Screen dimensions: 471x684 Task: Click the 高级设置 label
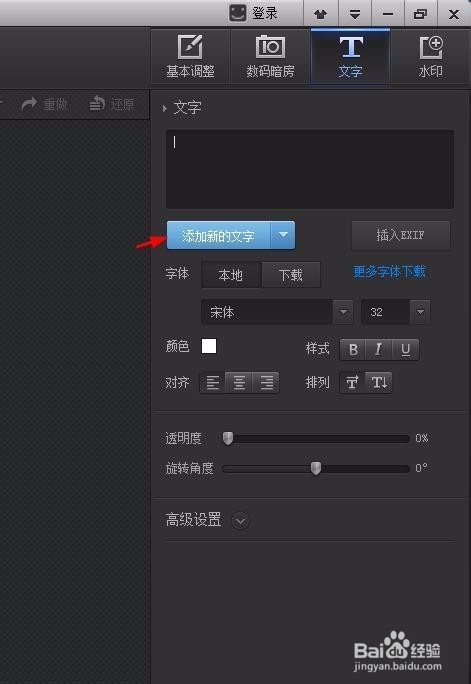coord(193,520)
